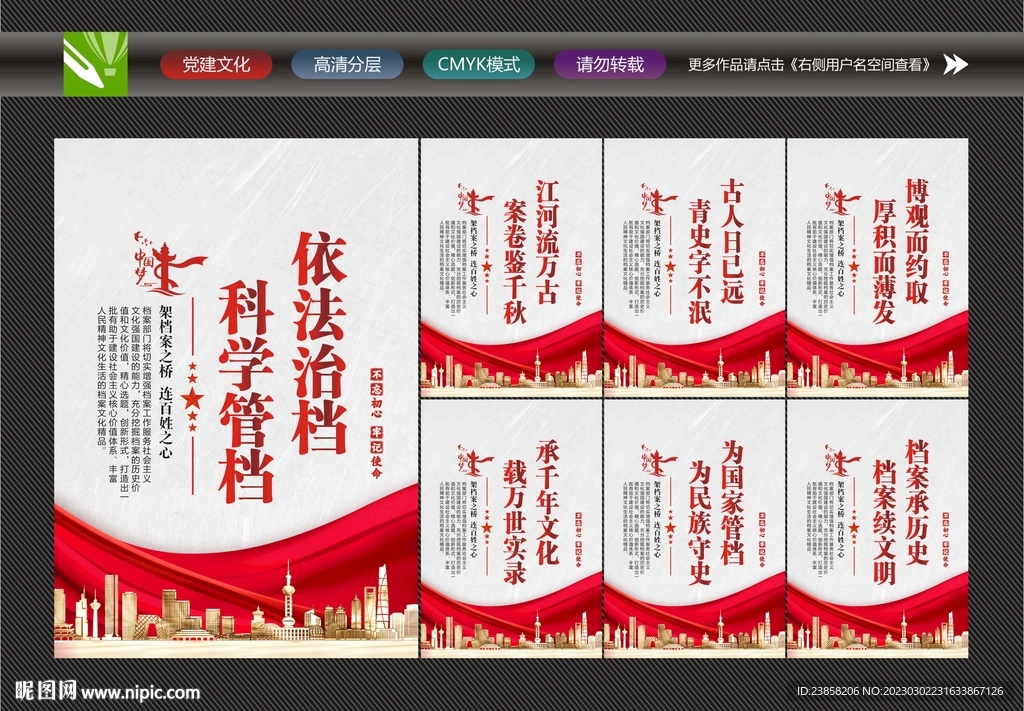1024x711 pixels.
Task: Open the 古人日已远 青史字不泯 poster
Action: [x=694, y=268]
